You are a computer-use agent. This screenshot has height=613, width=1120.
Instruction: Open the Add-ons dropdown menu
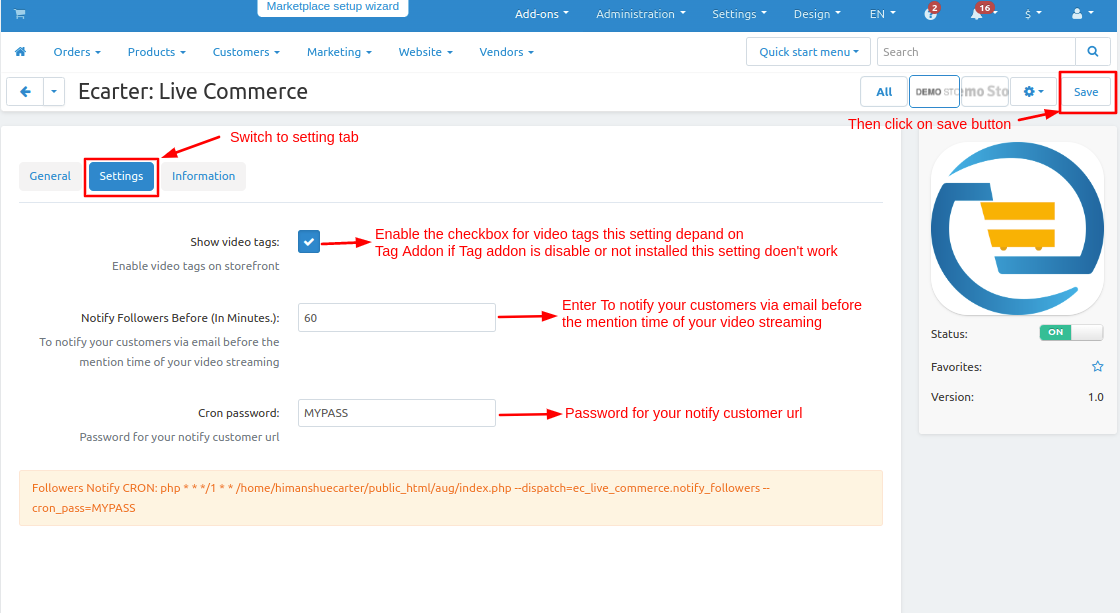541,14
